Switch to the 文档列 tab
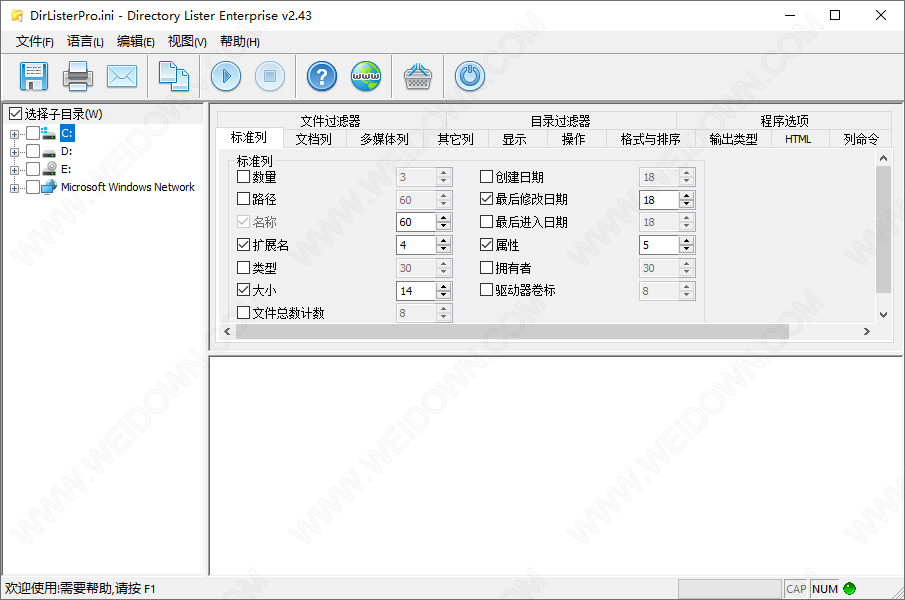 [x=313, y=139]
